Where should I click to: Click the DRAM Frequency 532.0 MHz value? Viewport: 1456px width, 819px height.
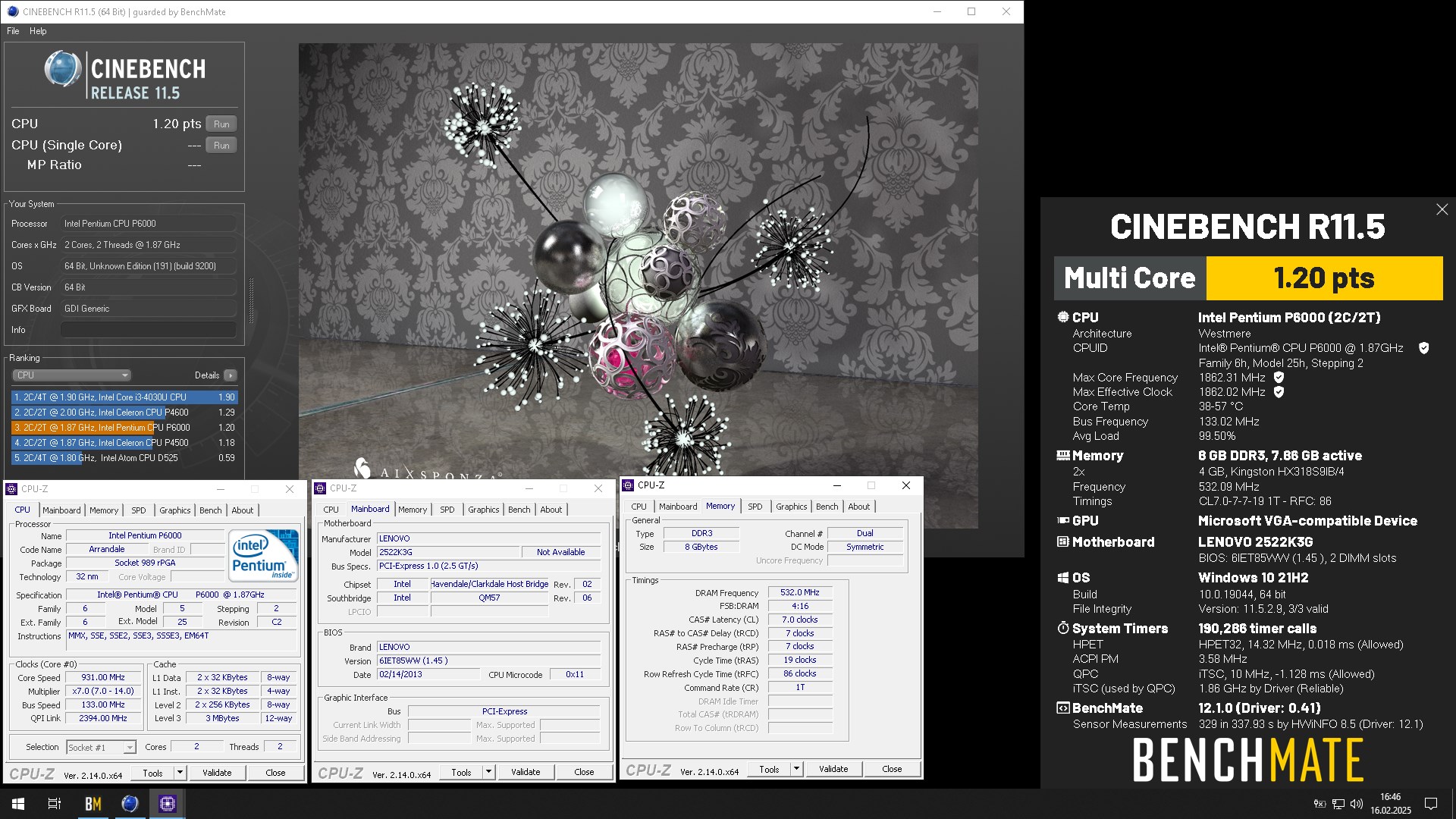pyautogui.click(x=800, y=593)
